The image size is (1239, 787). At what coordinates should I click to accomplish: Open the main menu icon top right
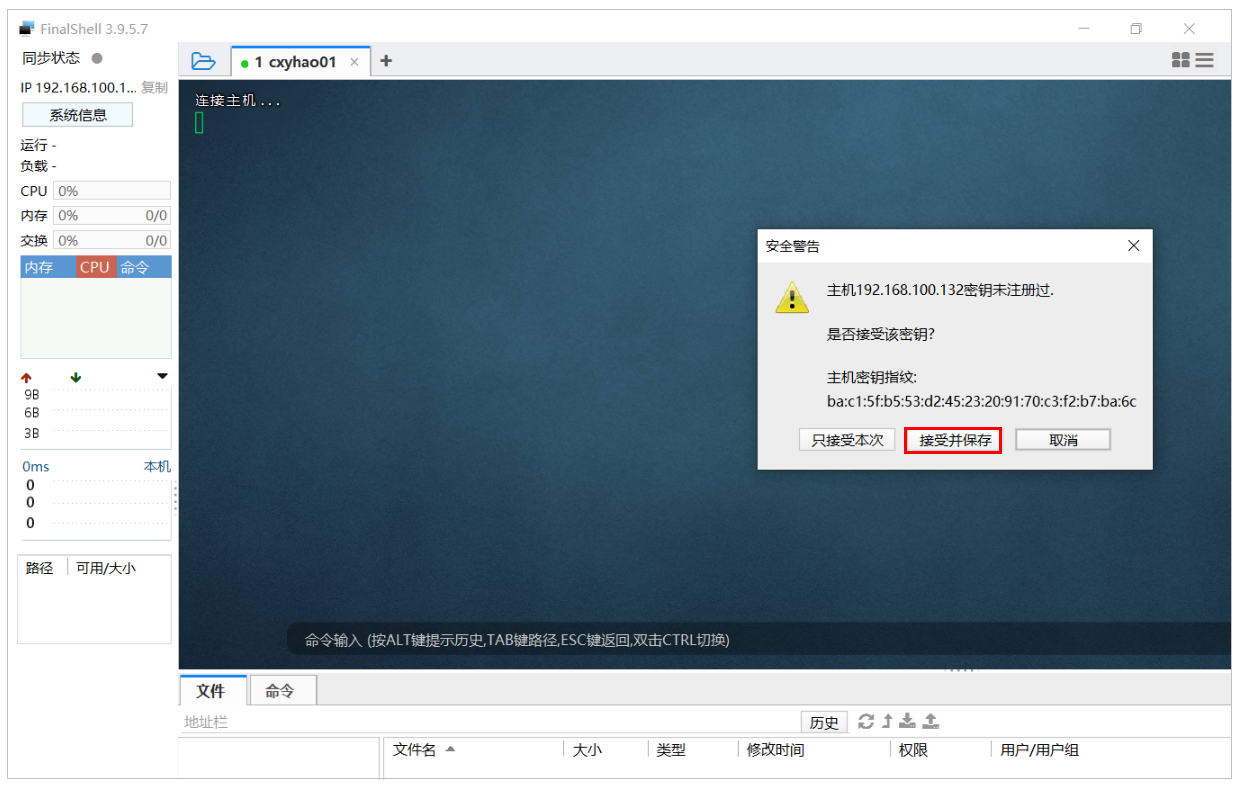point(1205,60)
